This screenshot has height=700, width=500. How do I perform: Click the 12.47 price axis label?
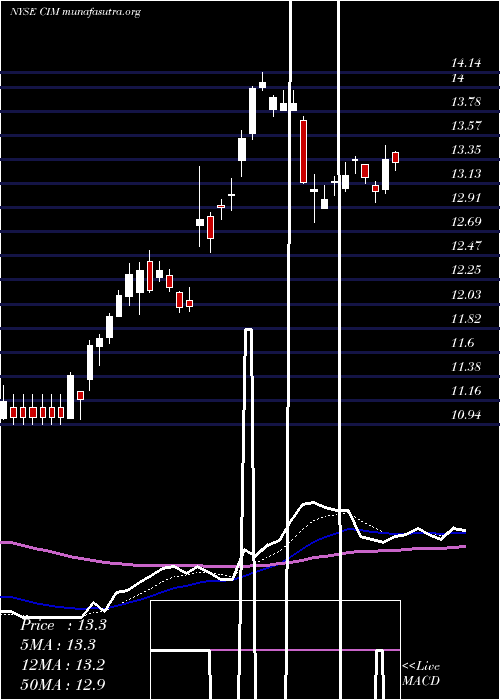click(466, 246)
